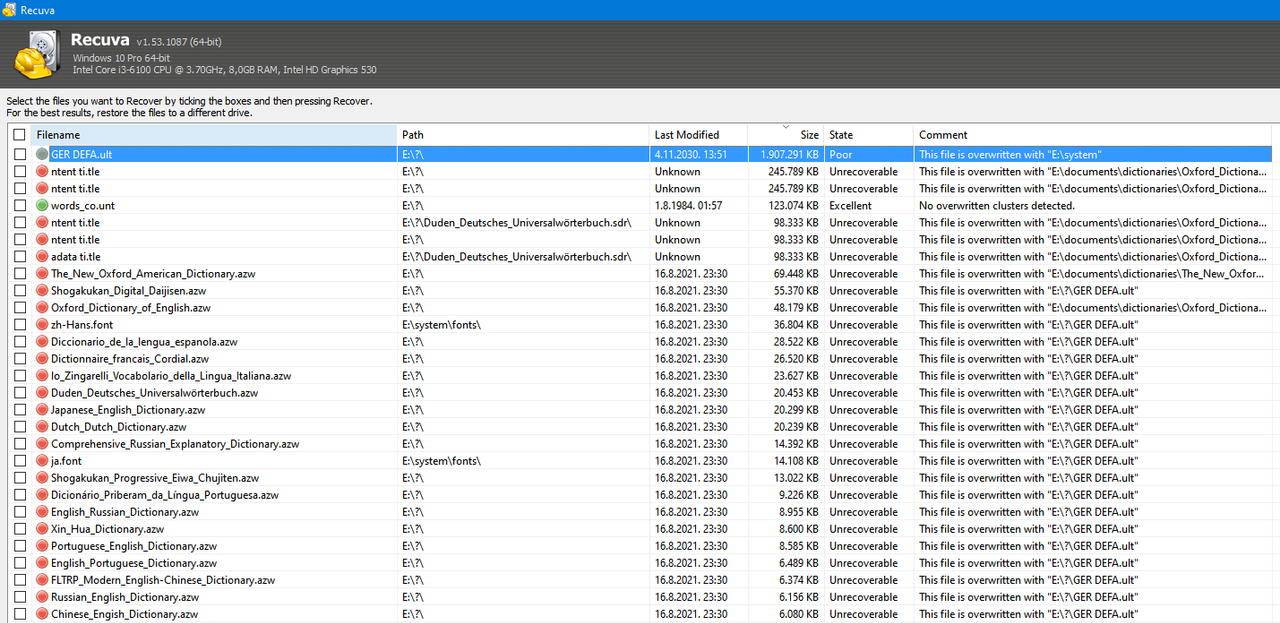Click the comment overwritten with "E:\system"
1280x623 pixels.
(x=1010, y=155)
